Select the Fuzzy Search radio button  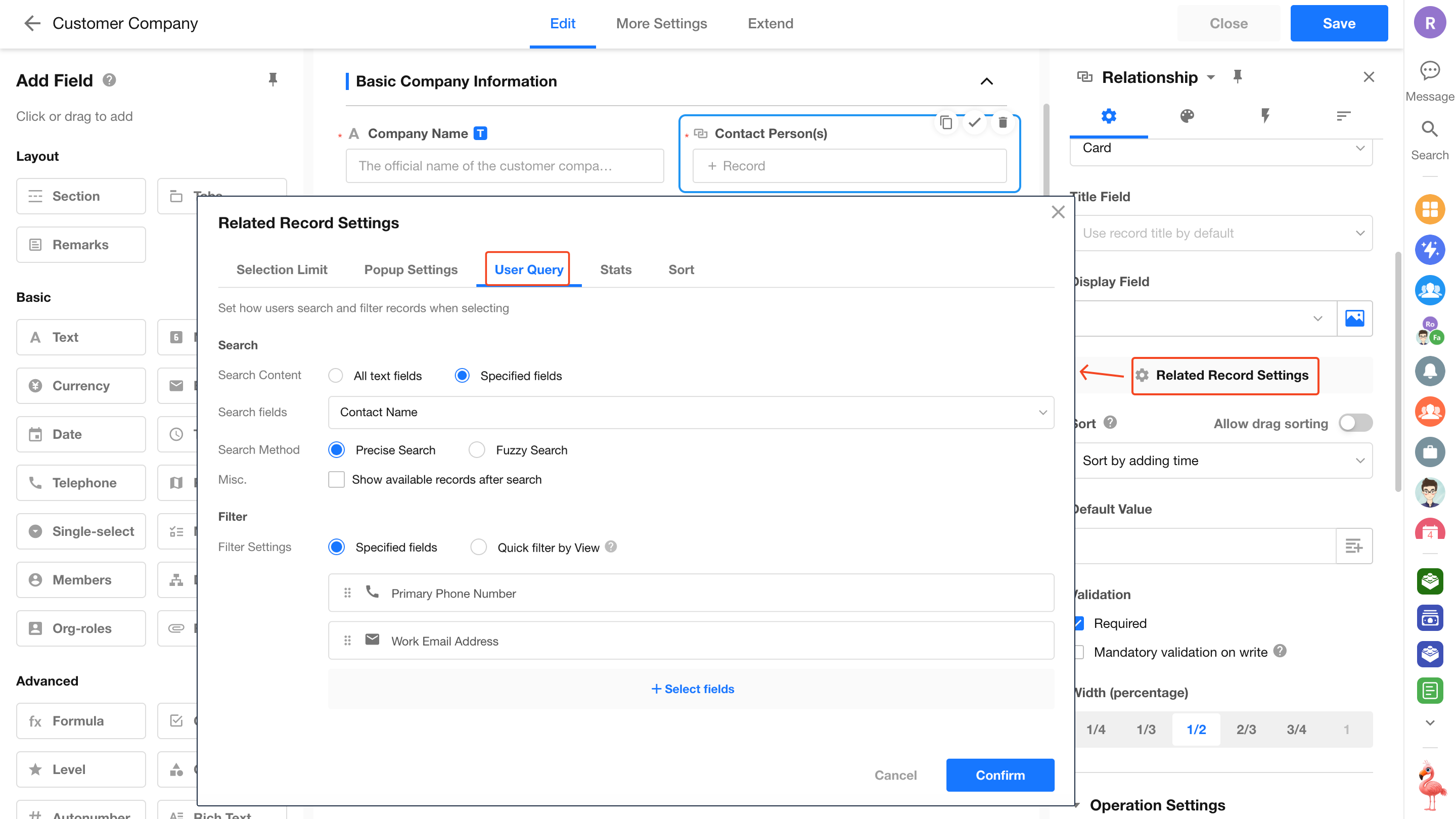[476, 450]
